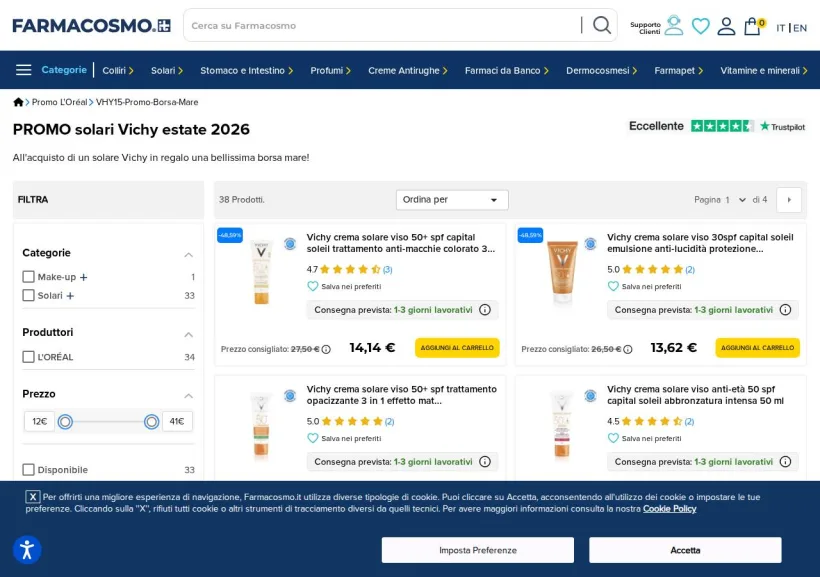This screenshot has height=577, width=820.
Task: Click Promo L'Oréal breadcrumb link
Action: pyautogui.click(x=59, y=102)
